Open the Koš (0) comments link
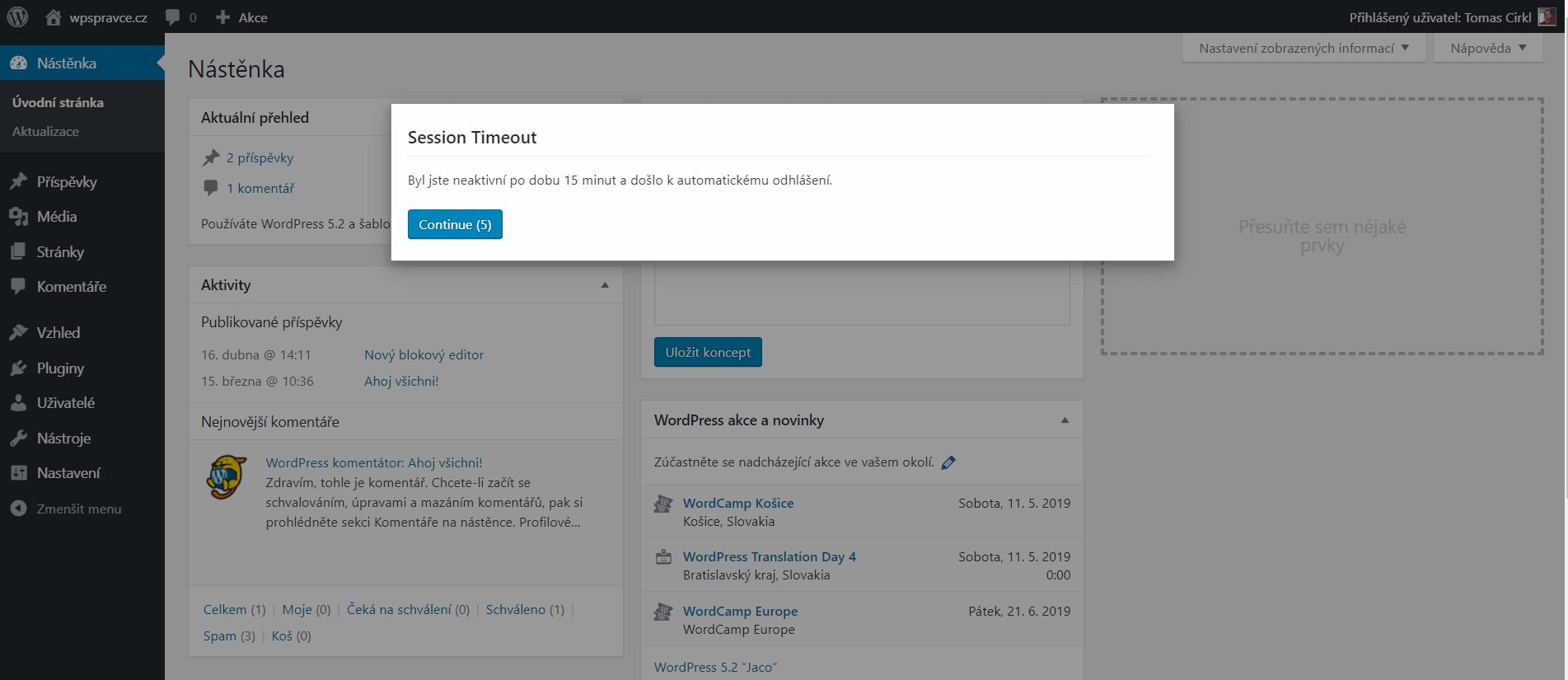 click(x=292, y=635)
